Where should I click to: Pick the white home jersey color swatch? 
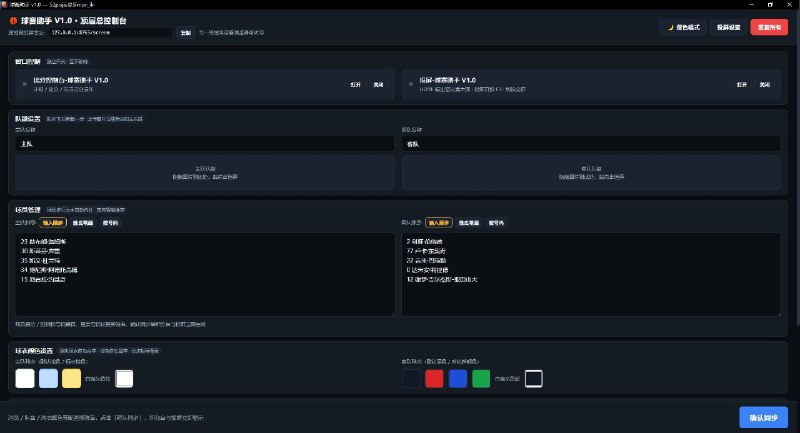click(x=25, y=378)
